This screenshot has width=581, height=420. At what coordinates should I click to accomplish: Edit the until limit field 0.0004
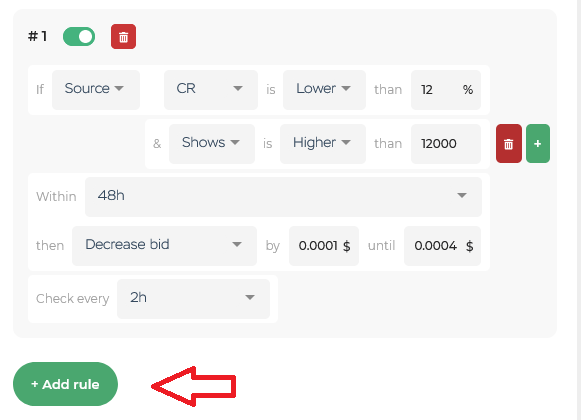coord(442,246)
